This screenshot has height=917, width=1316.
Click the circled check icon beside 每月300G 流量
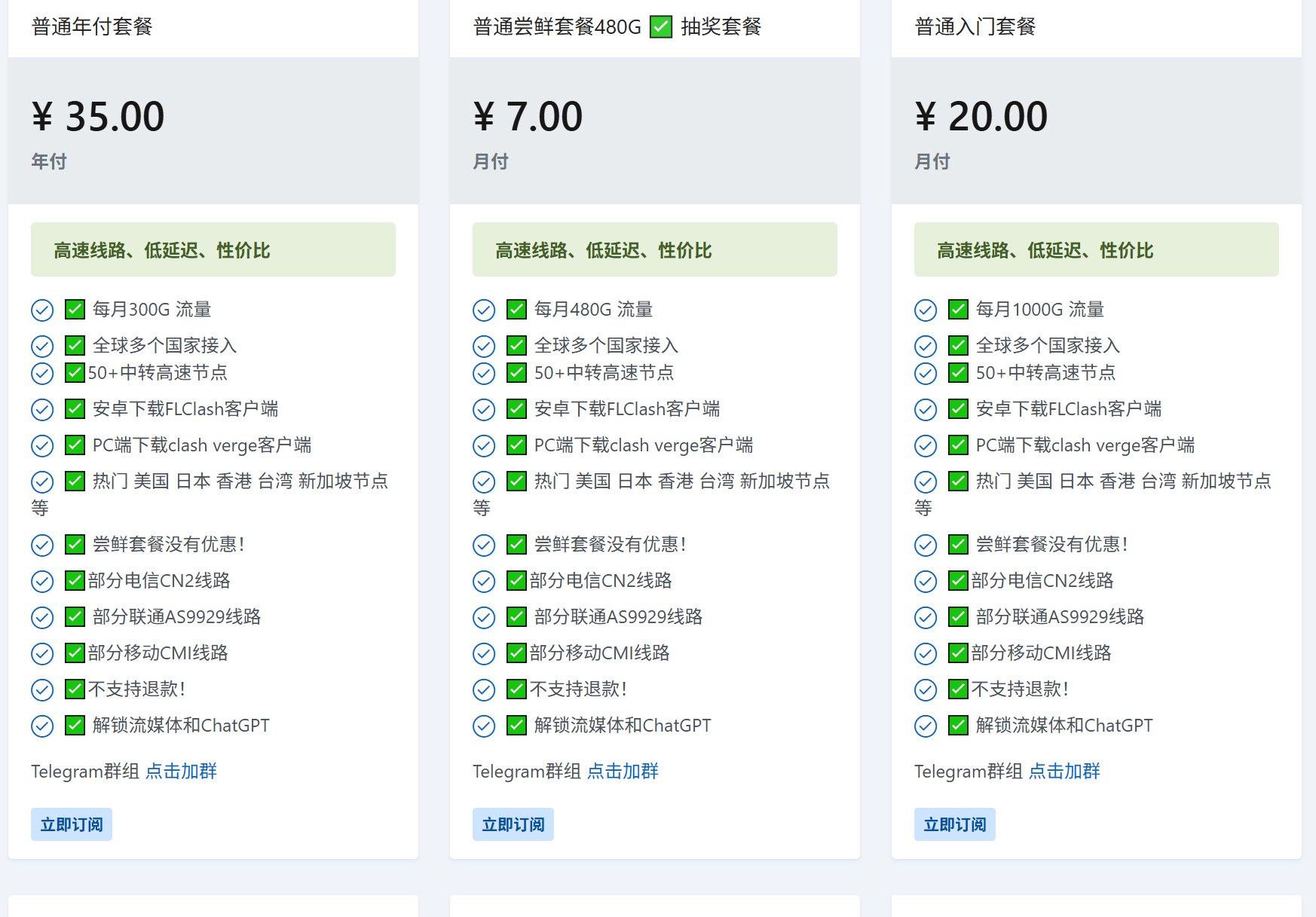(42, 310)
